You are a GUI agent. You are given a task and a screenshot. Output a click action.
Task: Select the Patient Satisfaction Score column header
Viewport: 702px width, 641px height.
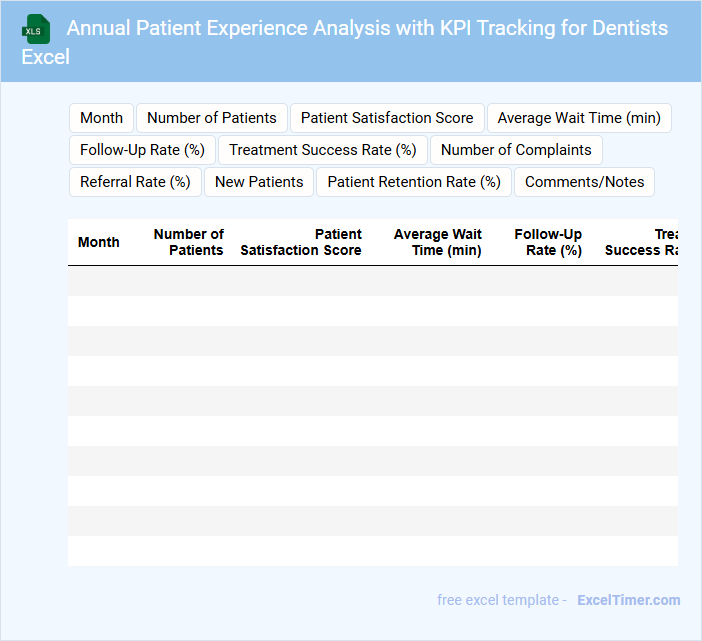pyautogui.click(x=301, y=242)
